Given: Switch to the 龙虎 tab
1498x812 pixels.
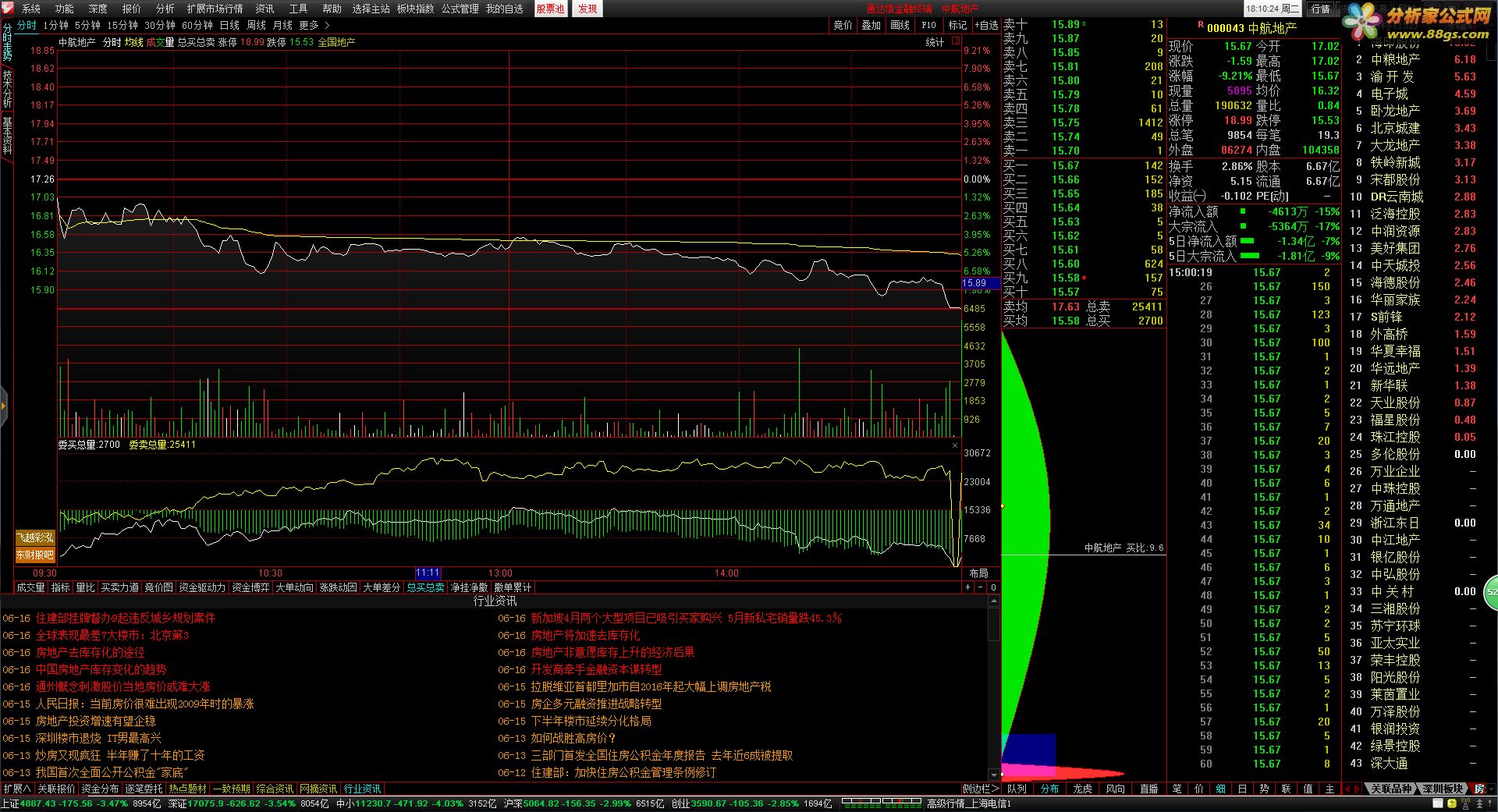Looking at the screenshot, I should [x=1083, y=789].
